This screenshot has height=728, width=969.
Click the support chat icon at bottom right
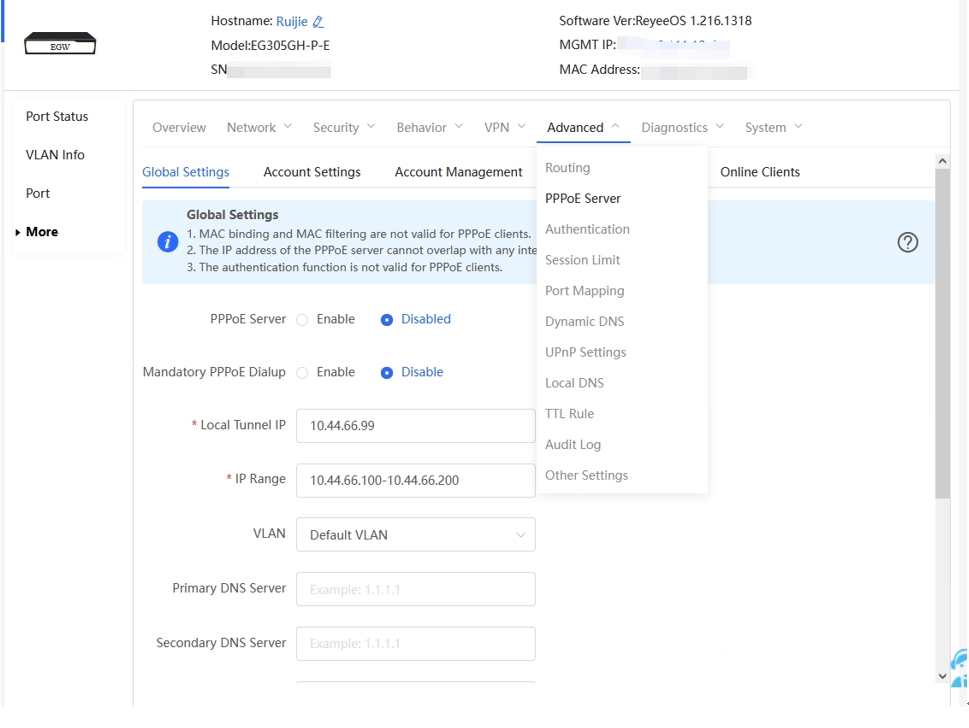pos(958,668)
